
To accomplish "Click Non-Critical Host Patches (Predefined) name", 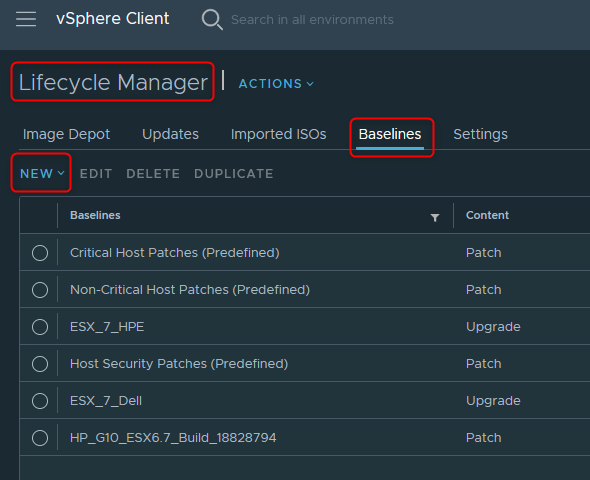I will (190, 290).
